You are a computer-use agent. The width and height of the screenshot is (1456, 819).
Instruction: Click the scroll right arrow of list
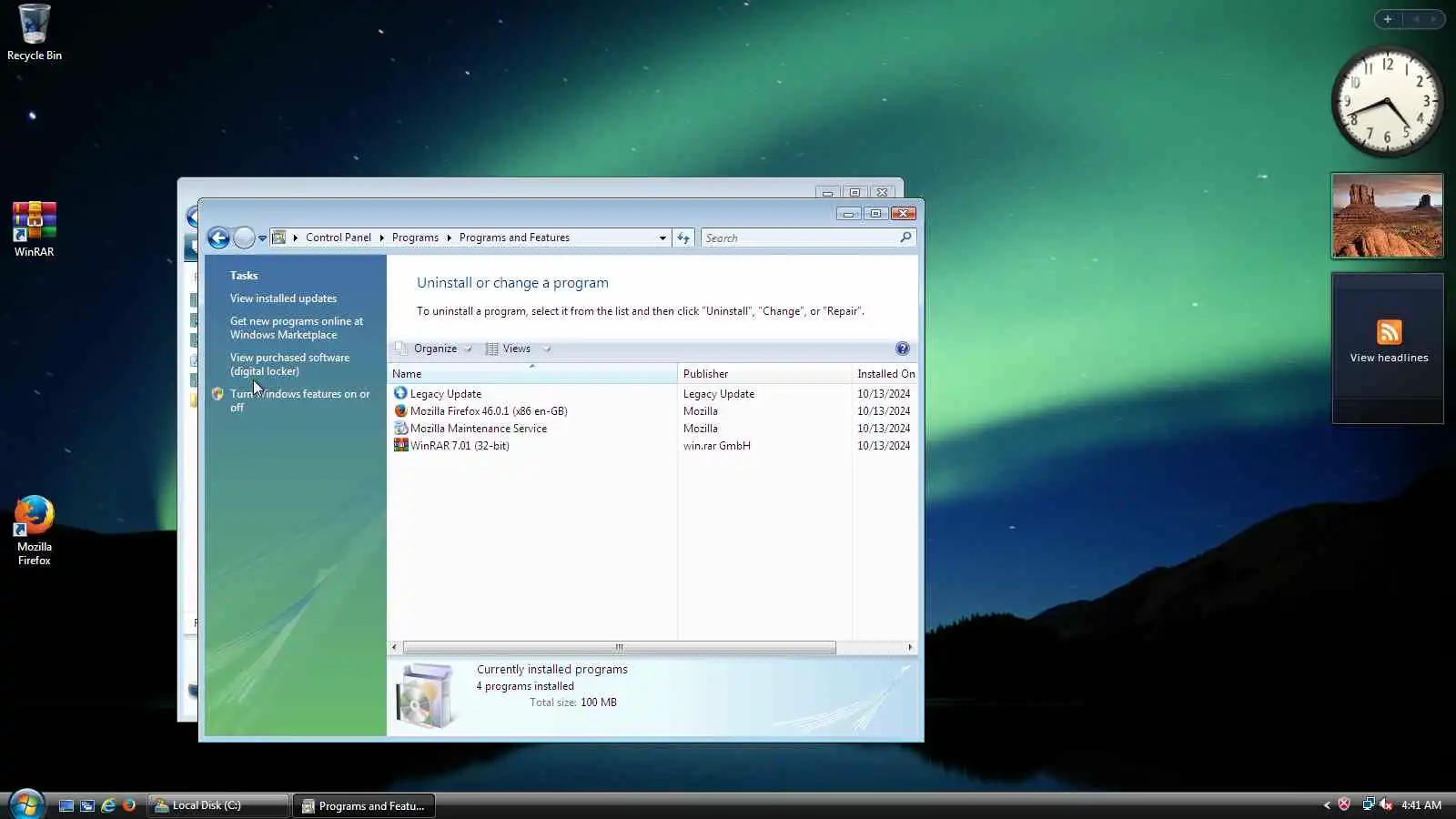[x=910, y=648]
